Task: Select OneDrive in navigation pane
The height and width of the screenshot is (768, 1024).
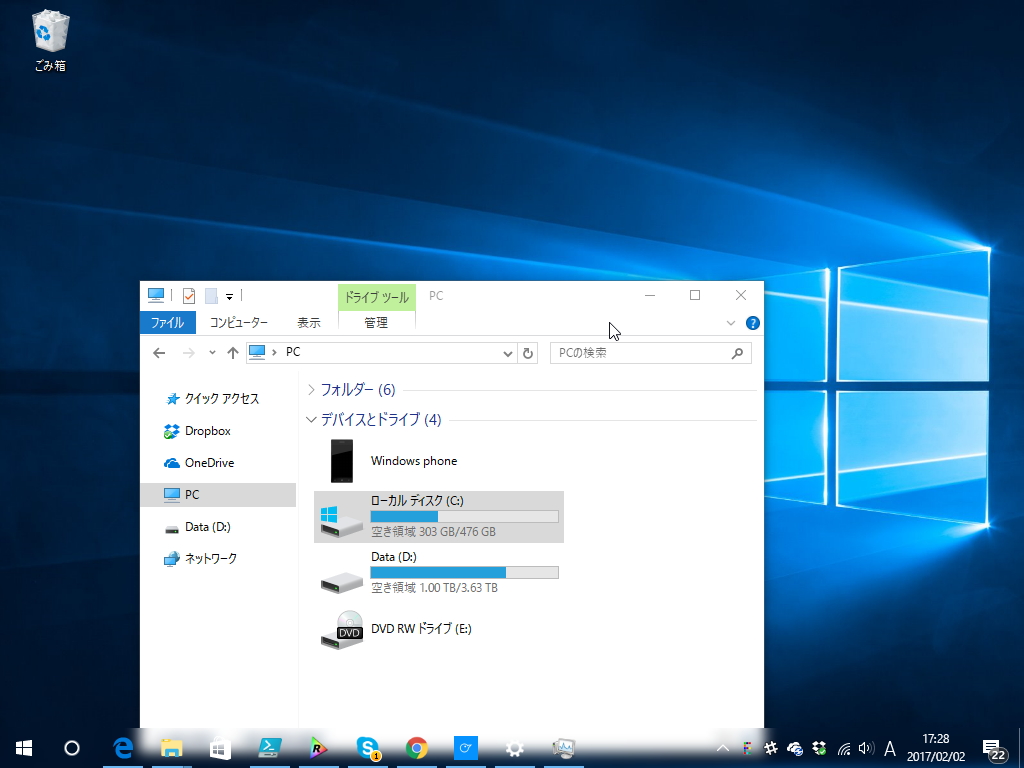Action: coord(219,462)
